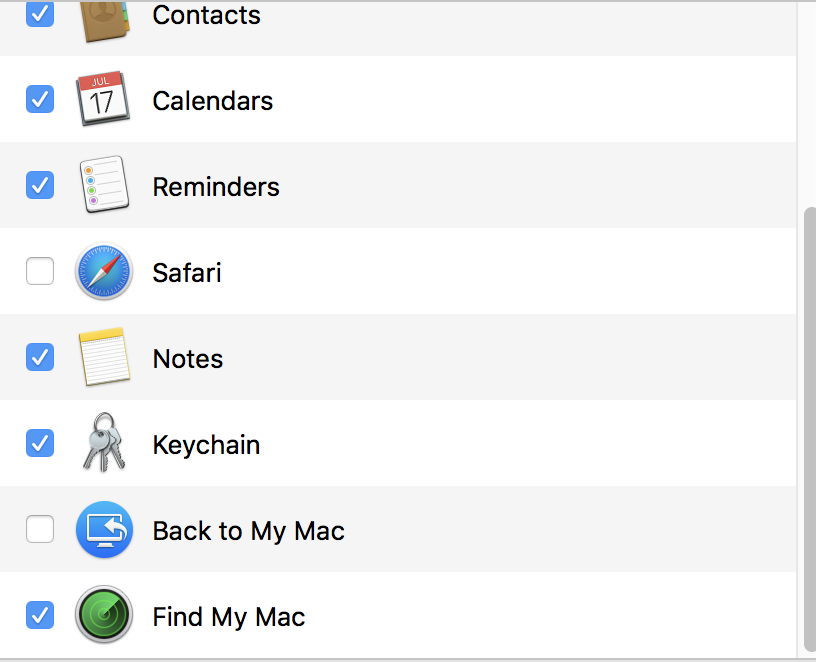The width and height of the screenshot is (816, 662).
Task: Uncheck the Contacts checkbox
Action: [x=40, y=14]
